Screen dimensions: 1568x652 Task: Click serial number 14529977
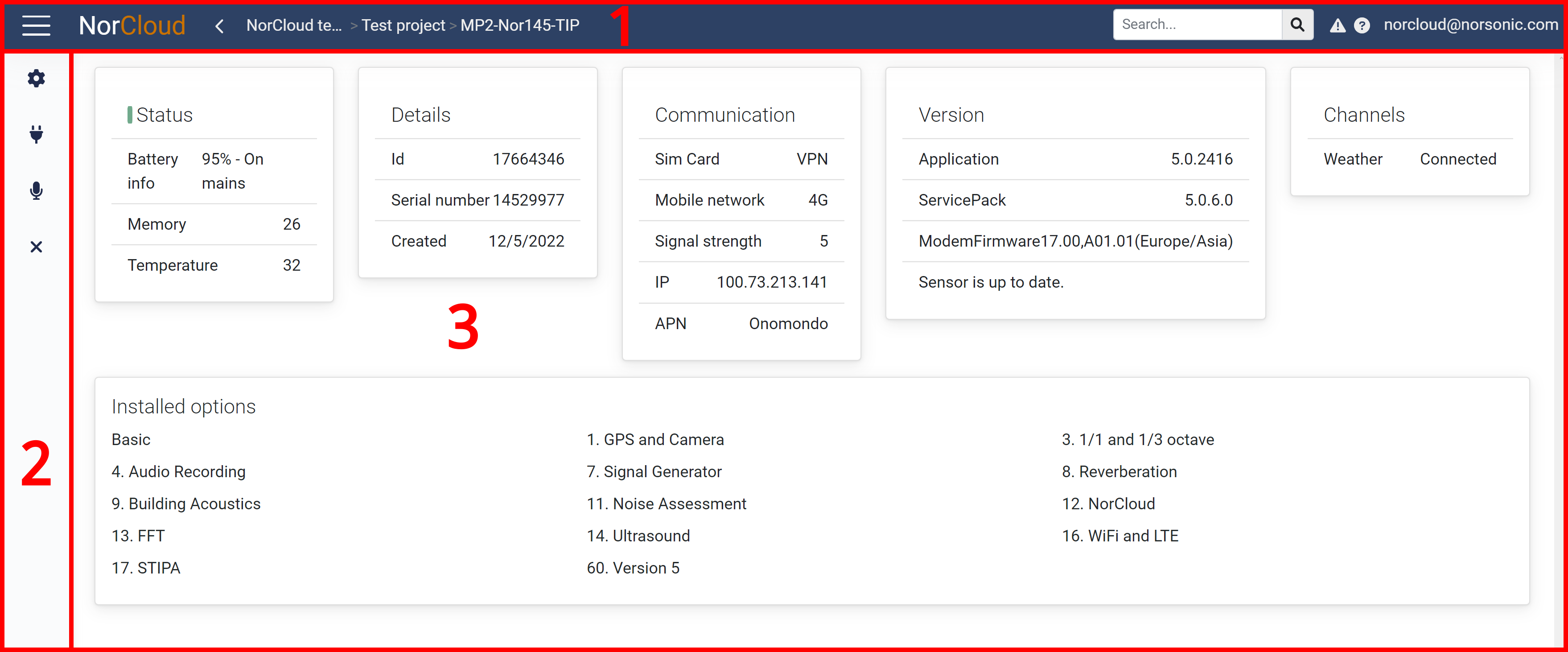[x=528, y=200]
